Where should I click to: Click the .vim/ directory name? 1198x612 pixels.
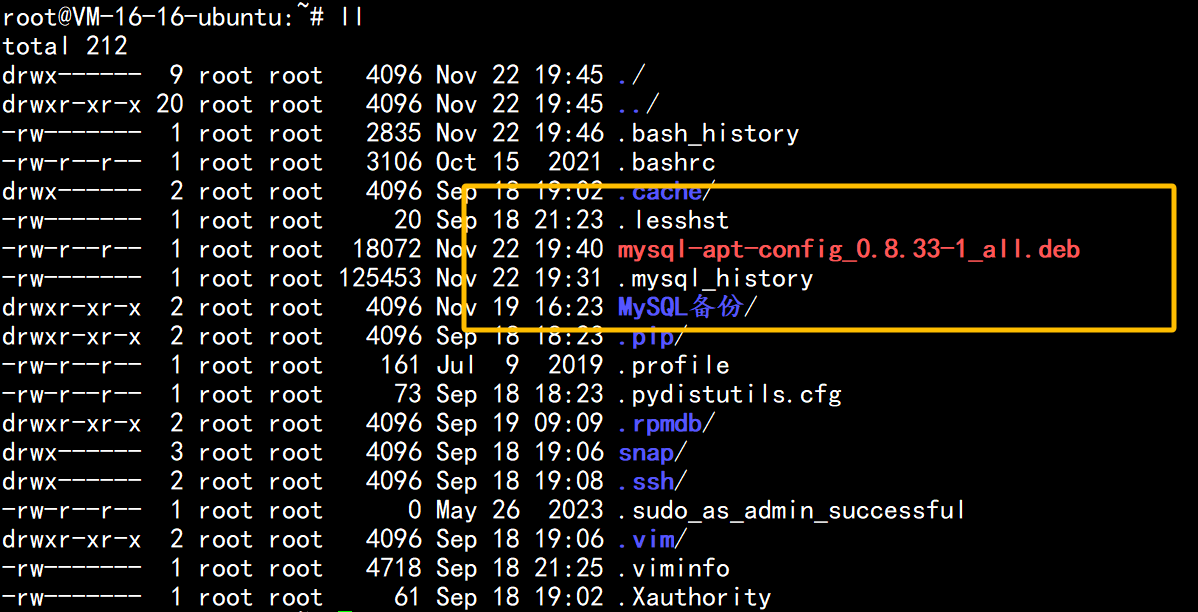point(652,539)
